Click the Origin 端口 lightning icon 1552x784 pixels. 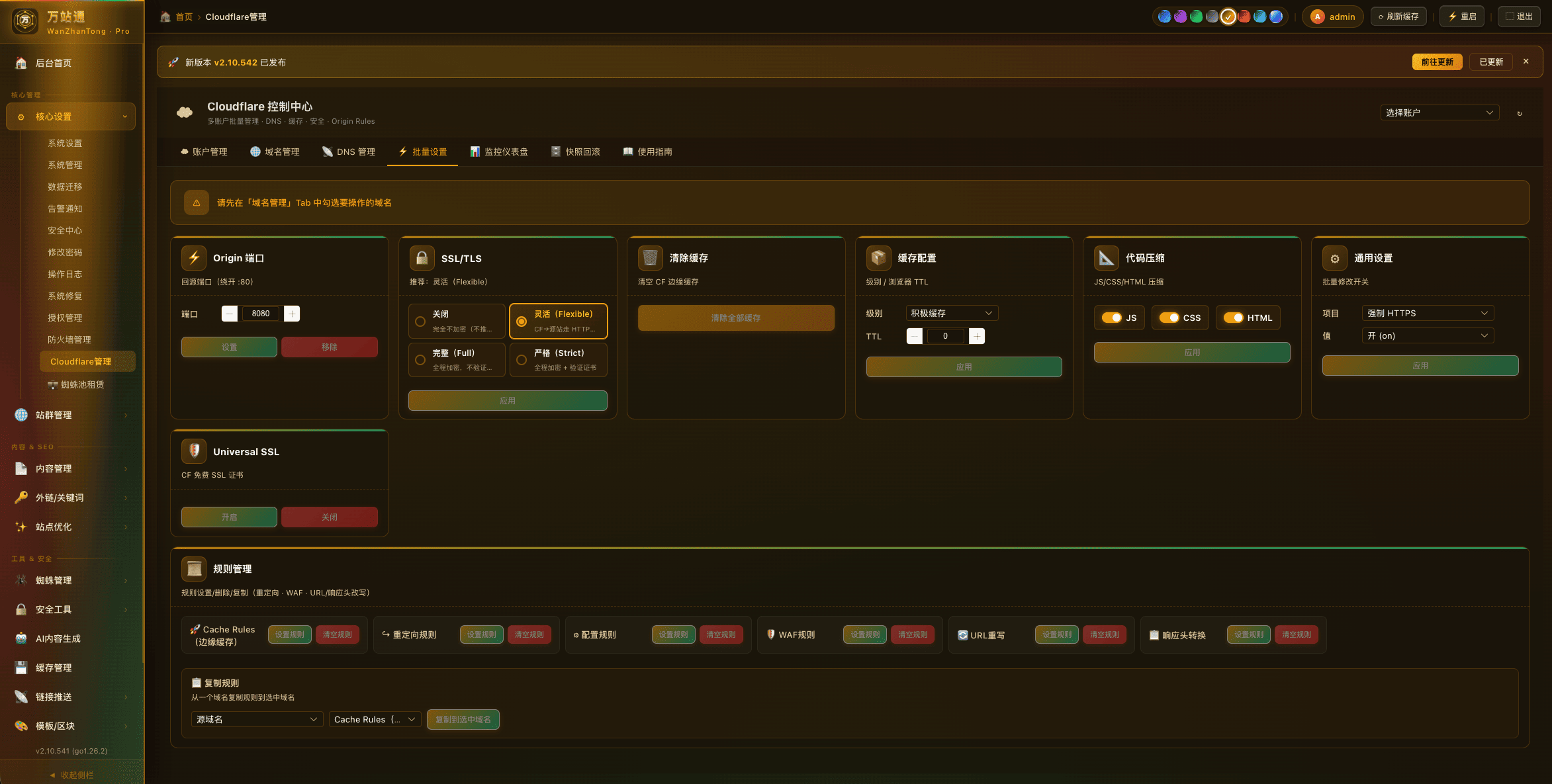point(194,258)
